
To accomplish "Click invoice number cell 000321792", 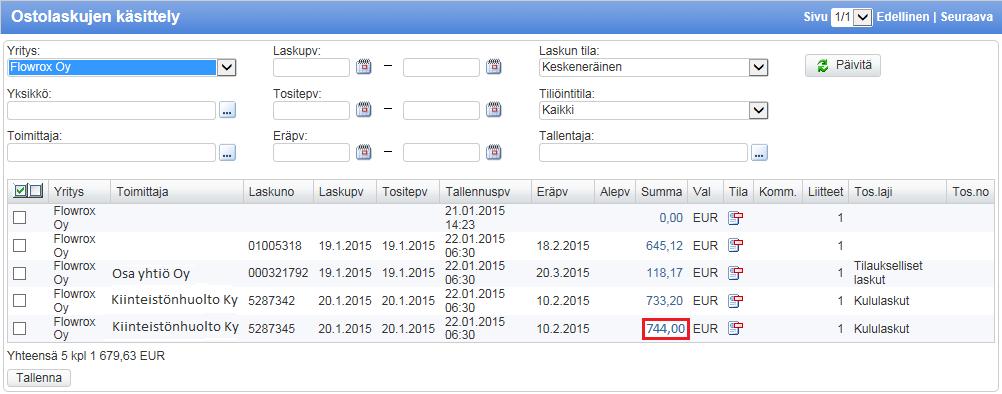I will [278, 273].
